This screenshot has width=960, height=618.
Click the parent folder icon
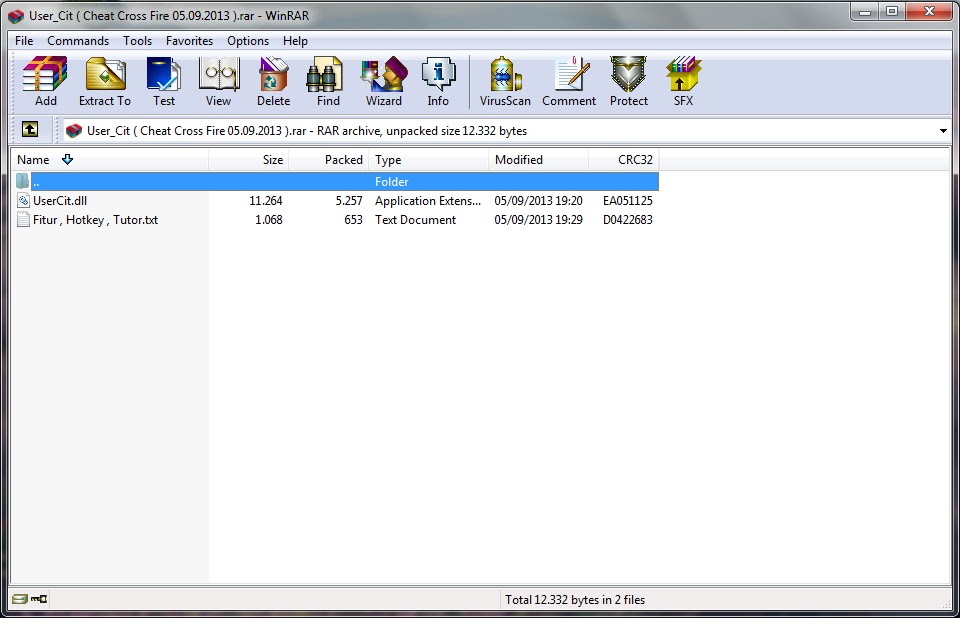click(23, 181)
